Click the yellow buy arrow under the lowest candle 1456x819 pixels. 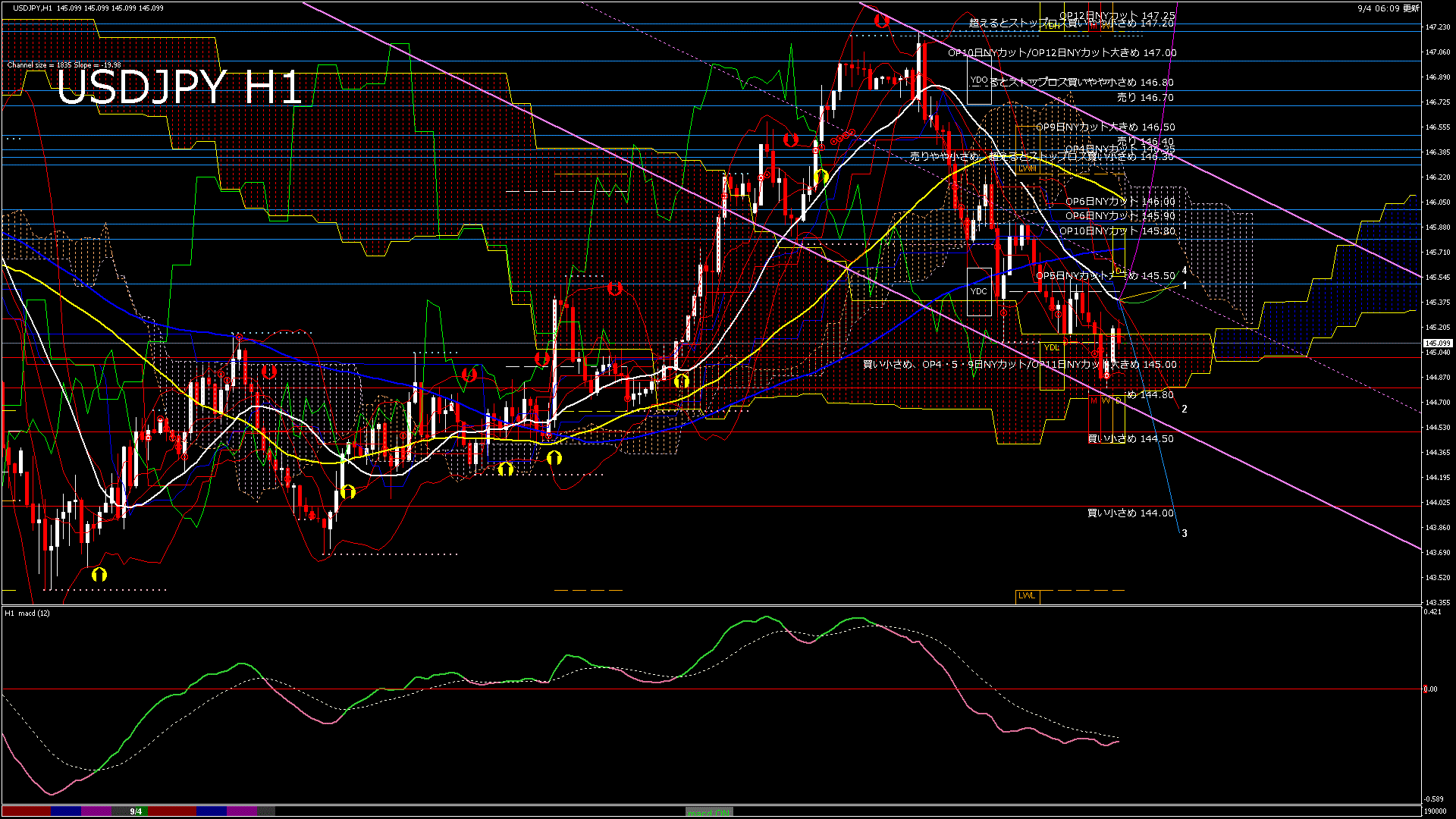click(x=99, y=575)
